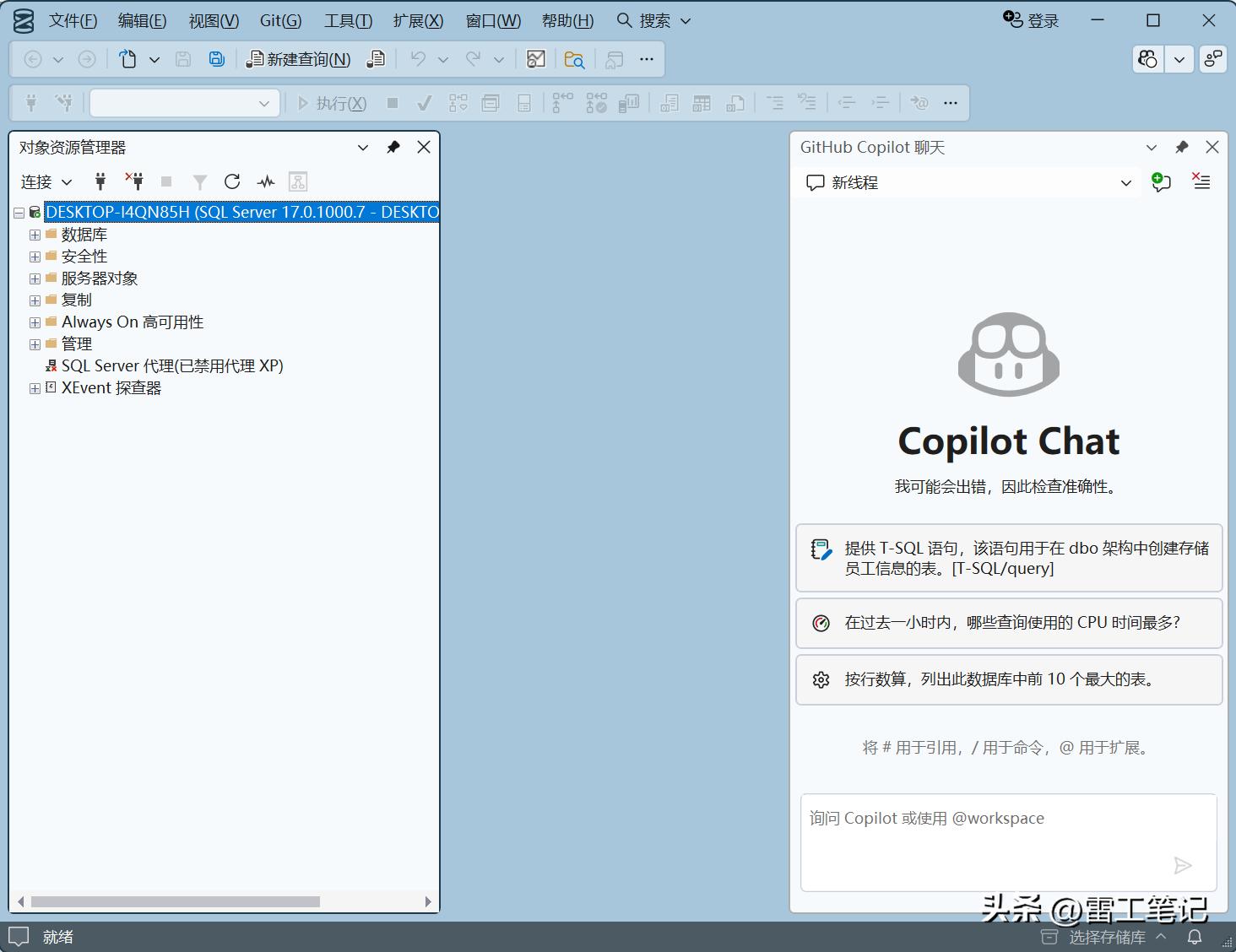1236x952 pixels.
Task: Click the Decrease Indent icon
Action: [x=847, y=103]
